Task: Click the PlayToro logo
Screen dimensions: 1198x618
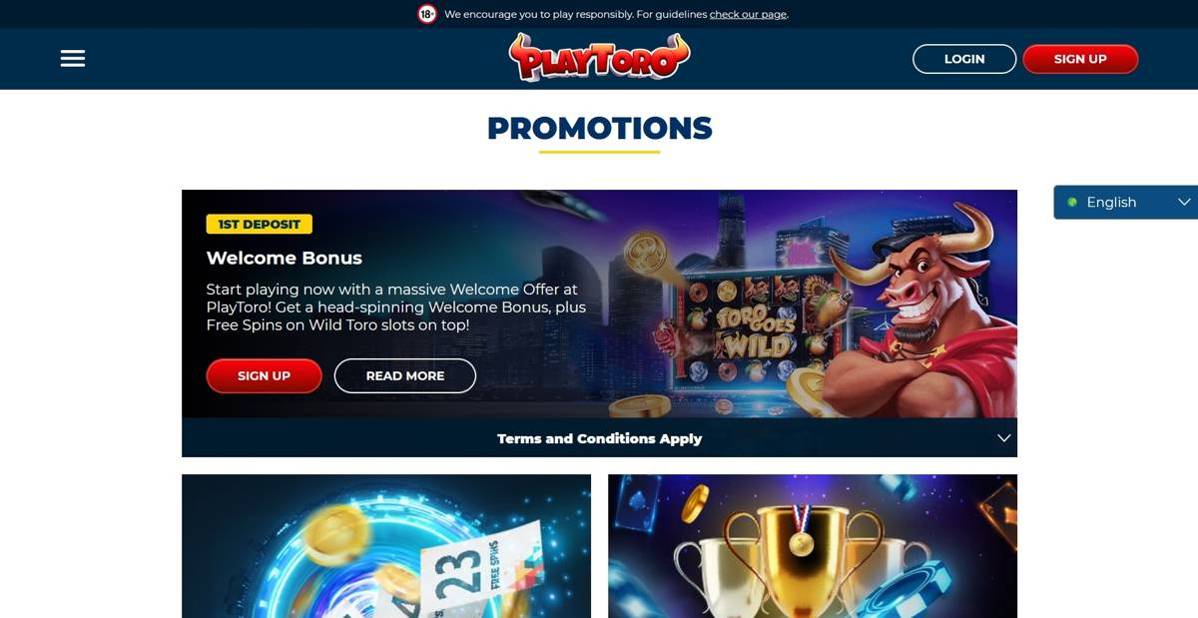Action: 599,57
